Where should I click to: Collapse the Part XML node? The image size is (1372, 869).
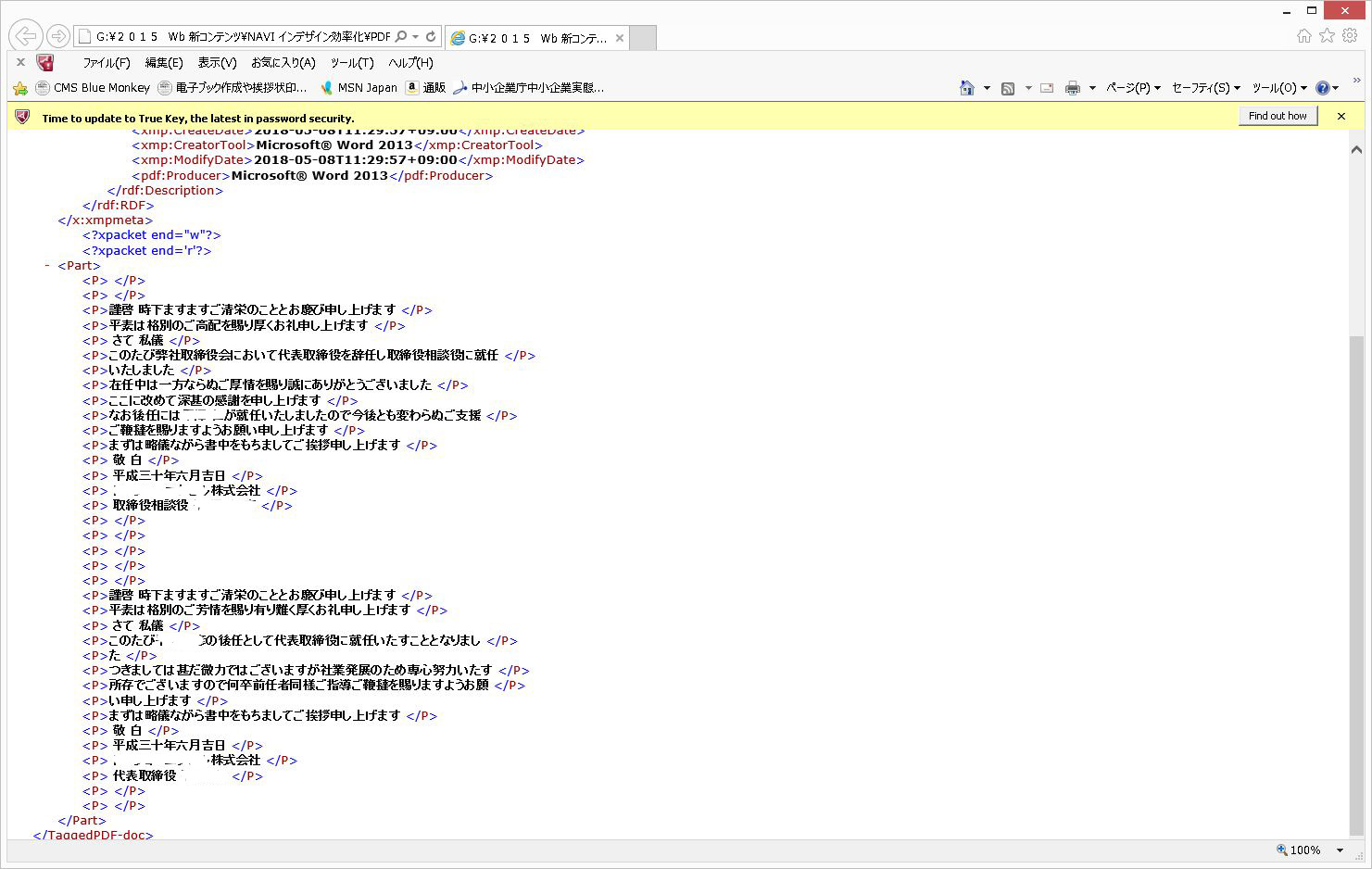coord(47,266)
